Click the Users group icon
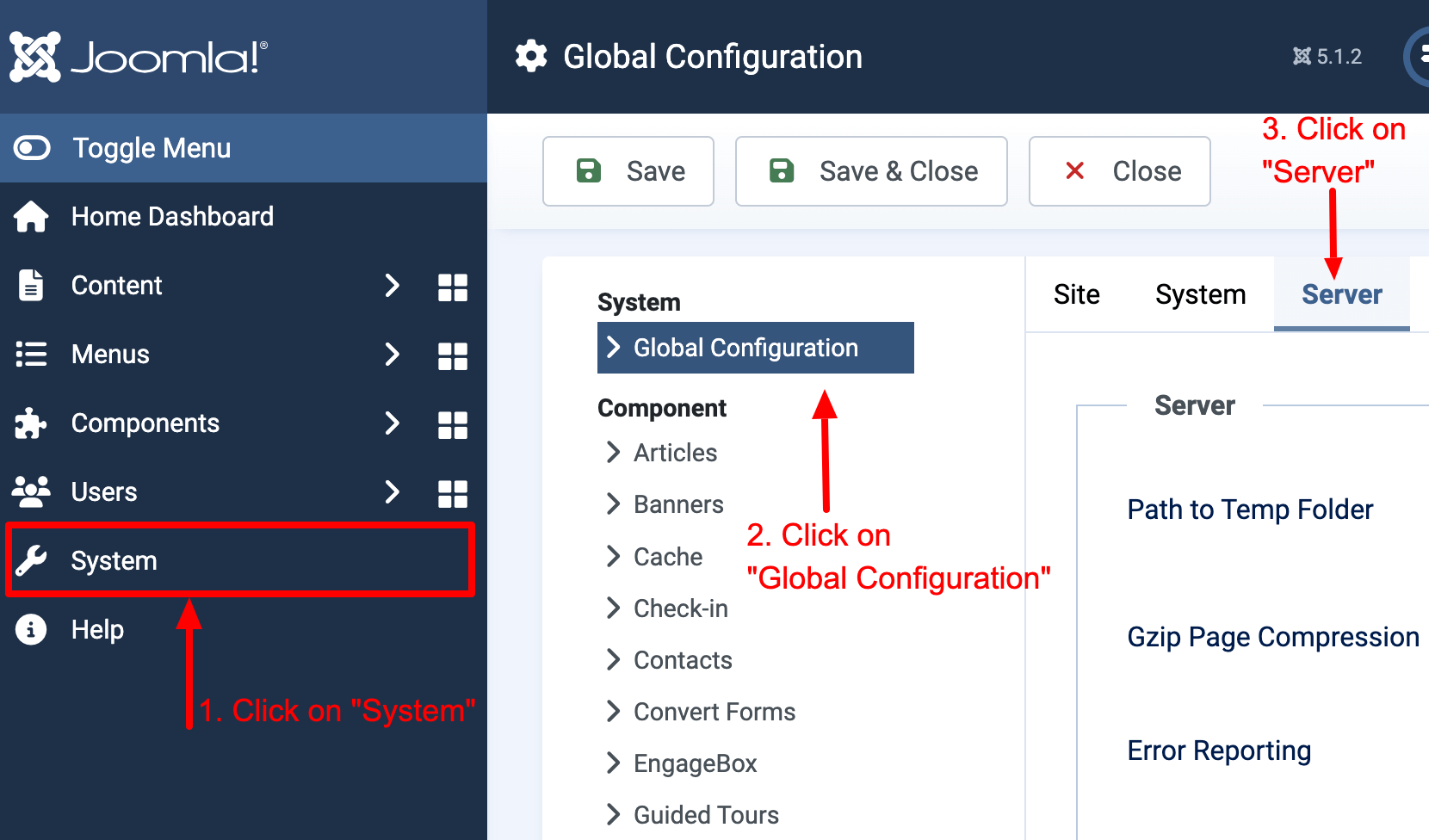The height and width of the screenshot is (840, 1429). point(31,491)
